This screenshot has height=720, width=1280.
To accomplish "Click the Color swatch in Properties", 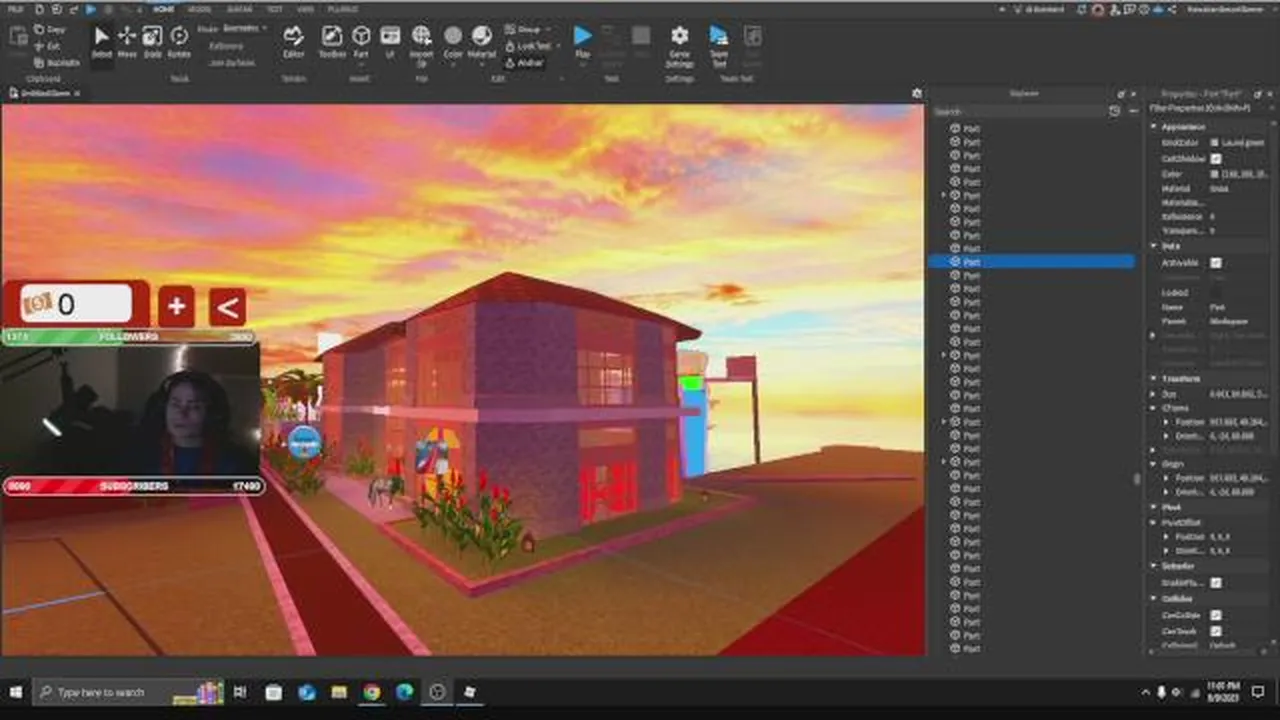I will [x=1214, y=174].
